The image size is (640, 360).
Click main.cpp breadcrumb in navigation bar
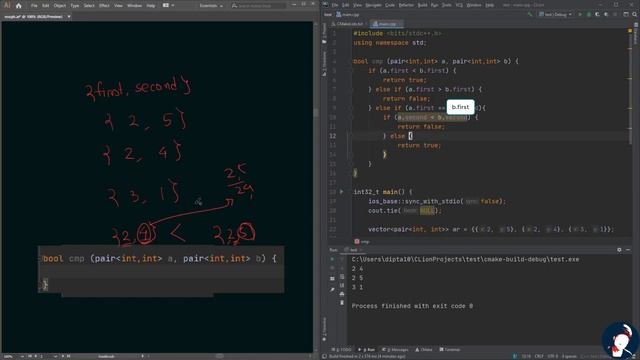tap(348, 14)
